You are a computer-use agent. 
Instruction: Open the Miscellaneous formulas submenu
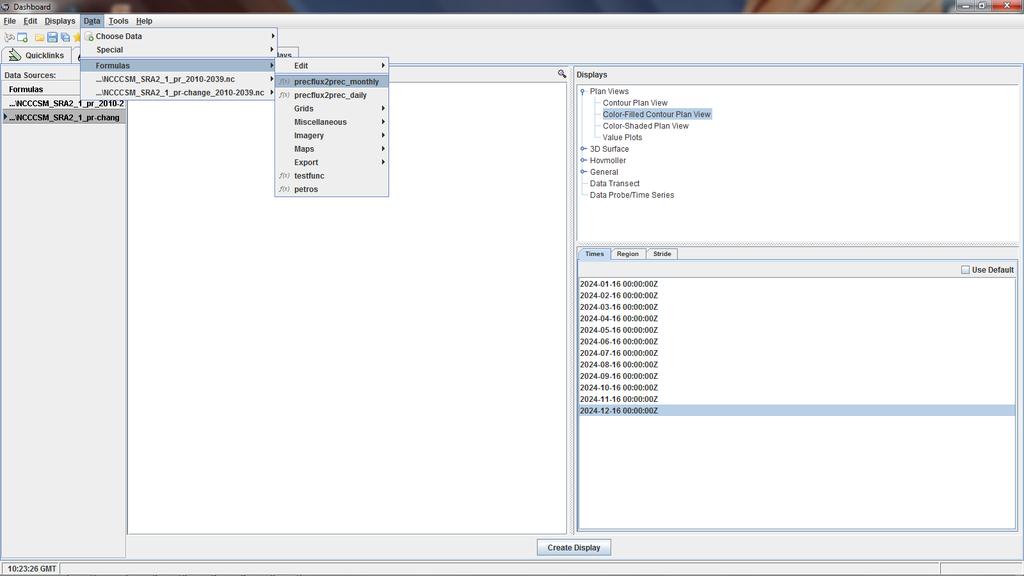pos(332,122)
